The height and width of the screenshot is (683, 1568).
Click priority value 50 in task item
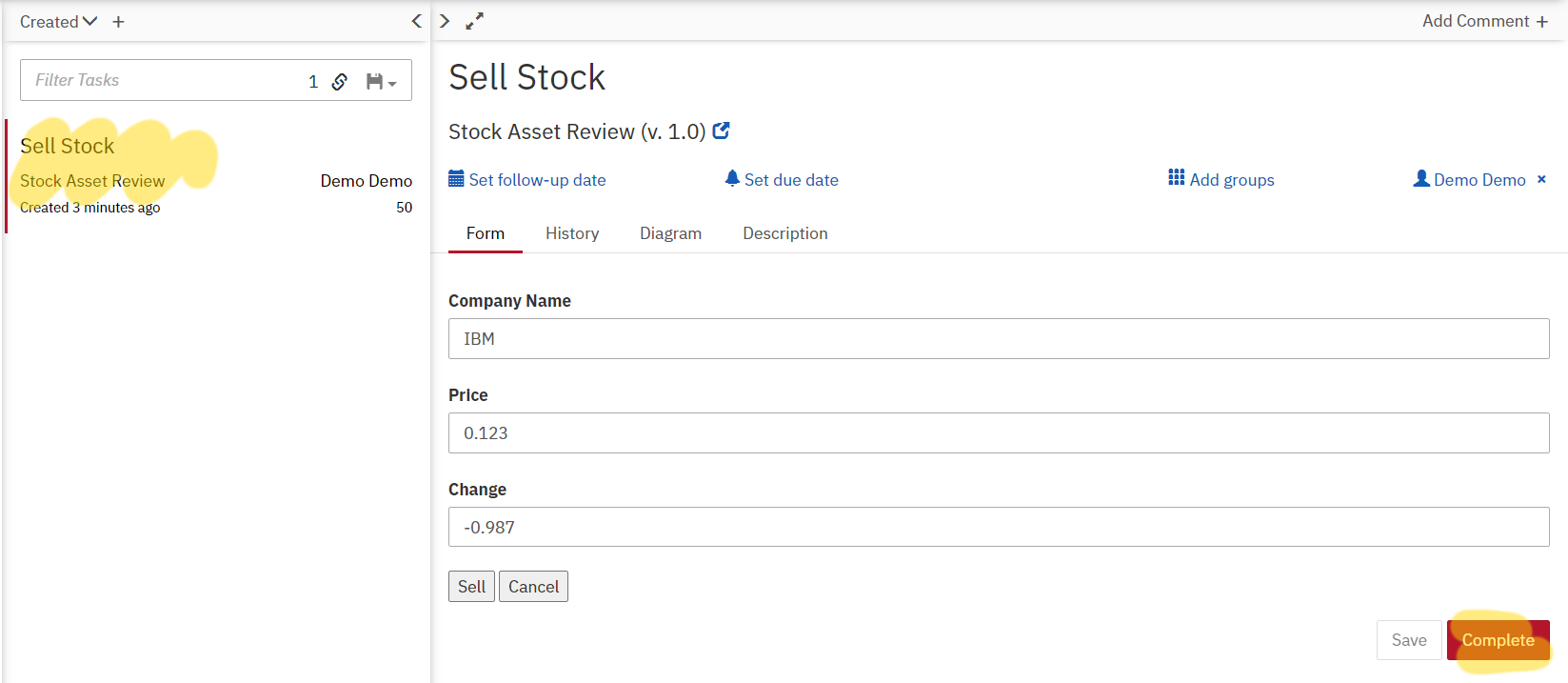pyautogui.click(x=405, y=207)
